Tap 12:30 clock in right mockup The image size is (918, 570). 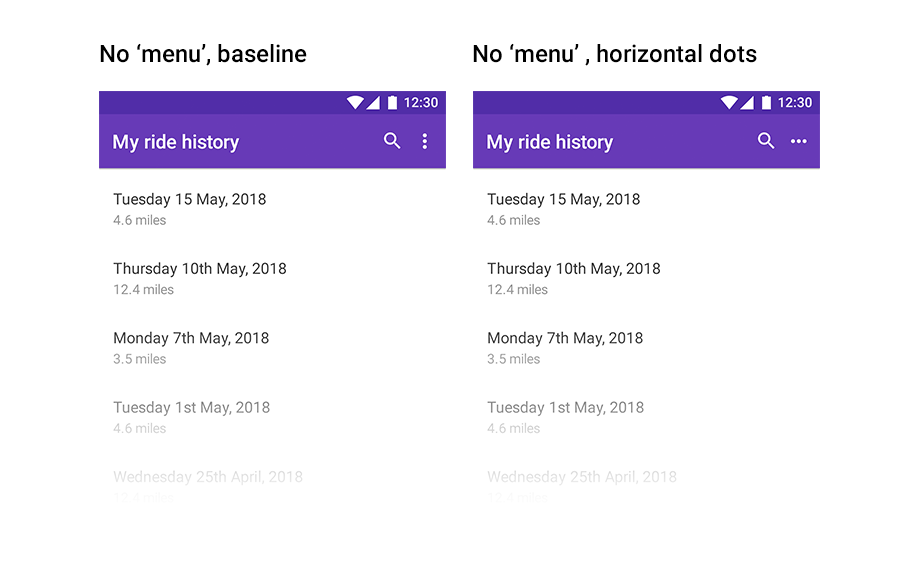[794, 103]
